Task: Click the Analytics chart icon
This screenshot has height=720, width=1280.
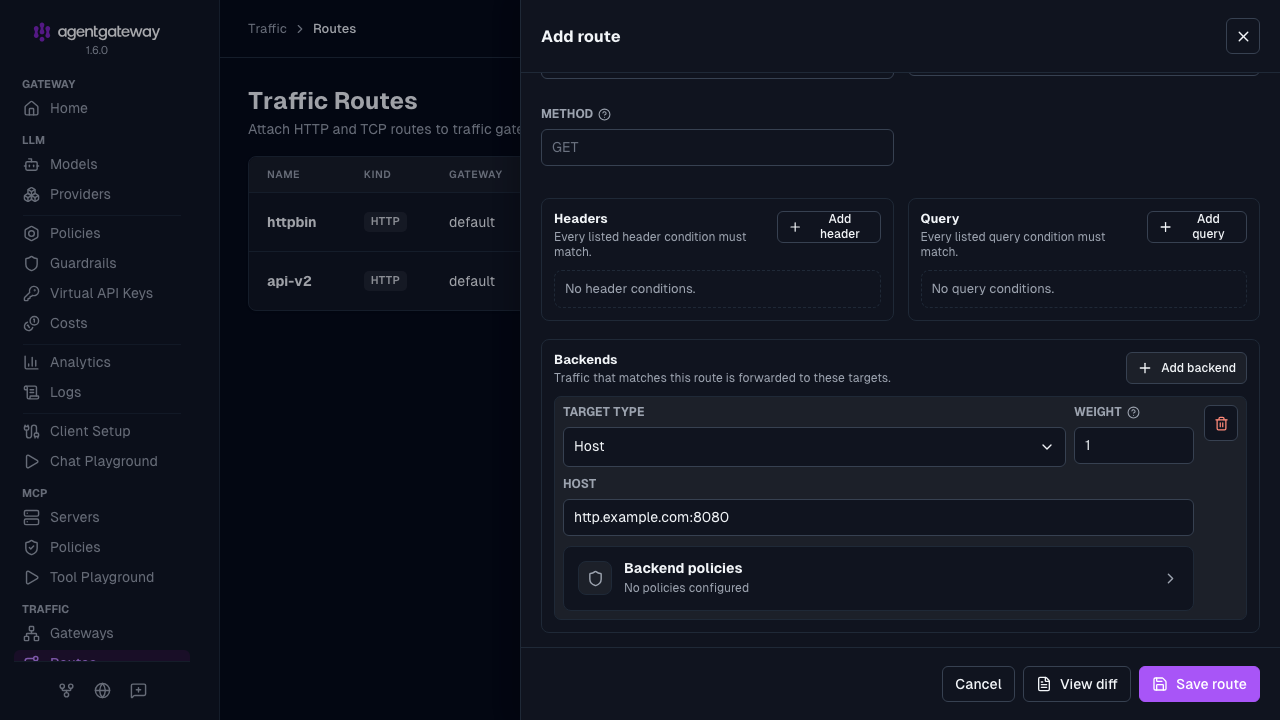Action: pyautogui.click(x=32, y=362)
